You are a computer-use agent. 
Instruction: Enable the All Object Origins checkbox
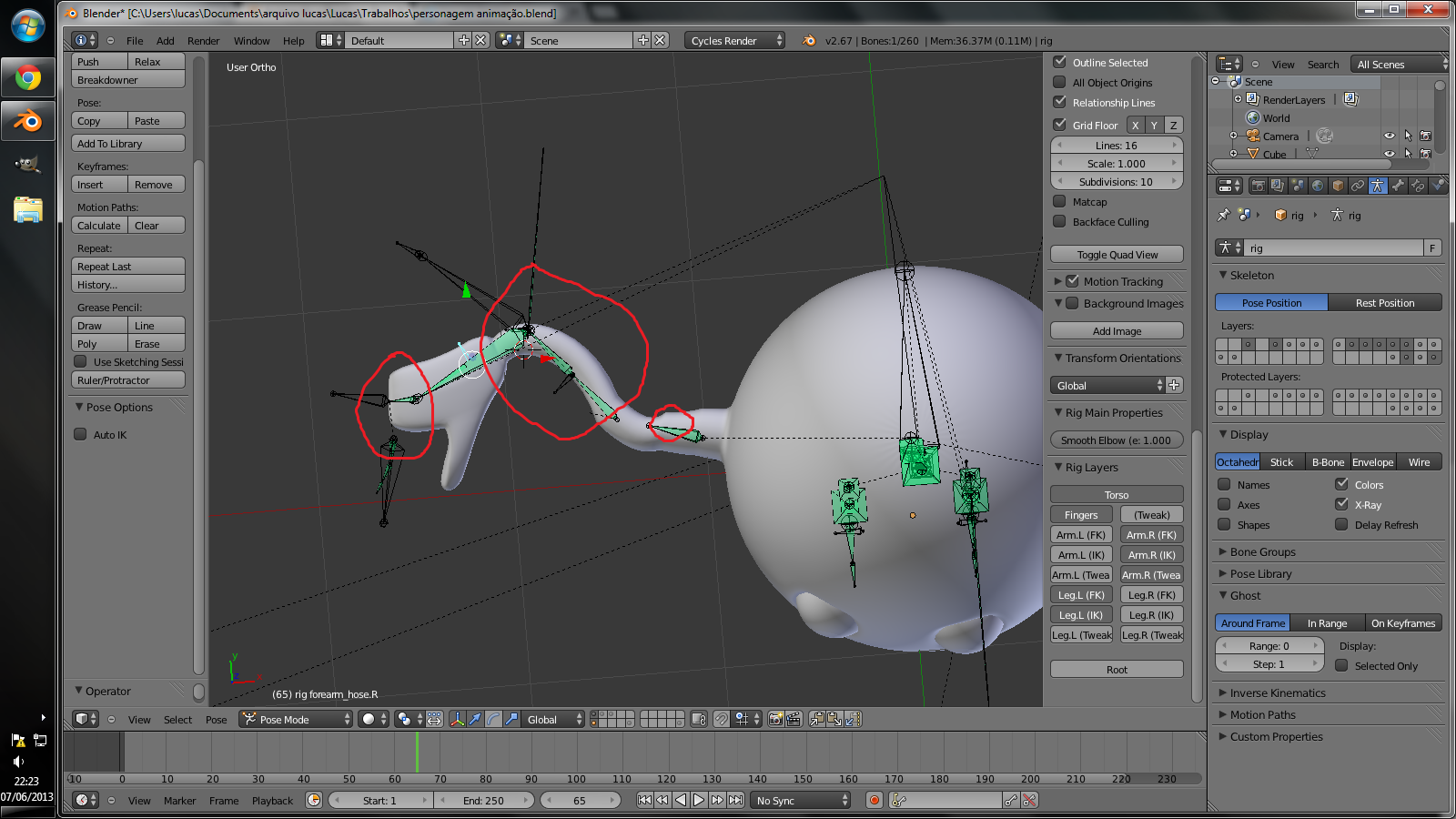tap(1059, 82)
